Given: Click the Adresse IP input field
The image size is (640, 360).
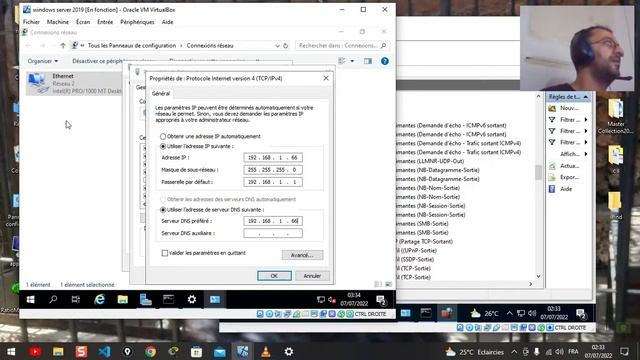Looking at the screenshot, I should click(273, 158).
